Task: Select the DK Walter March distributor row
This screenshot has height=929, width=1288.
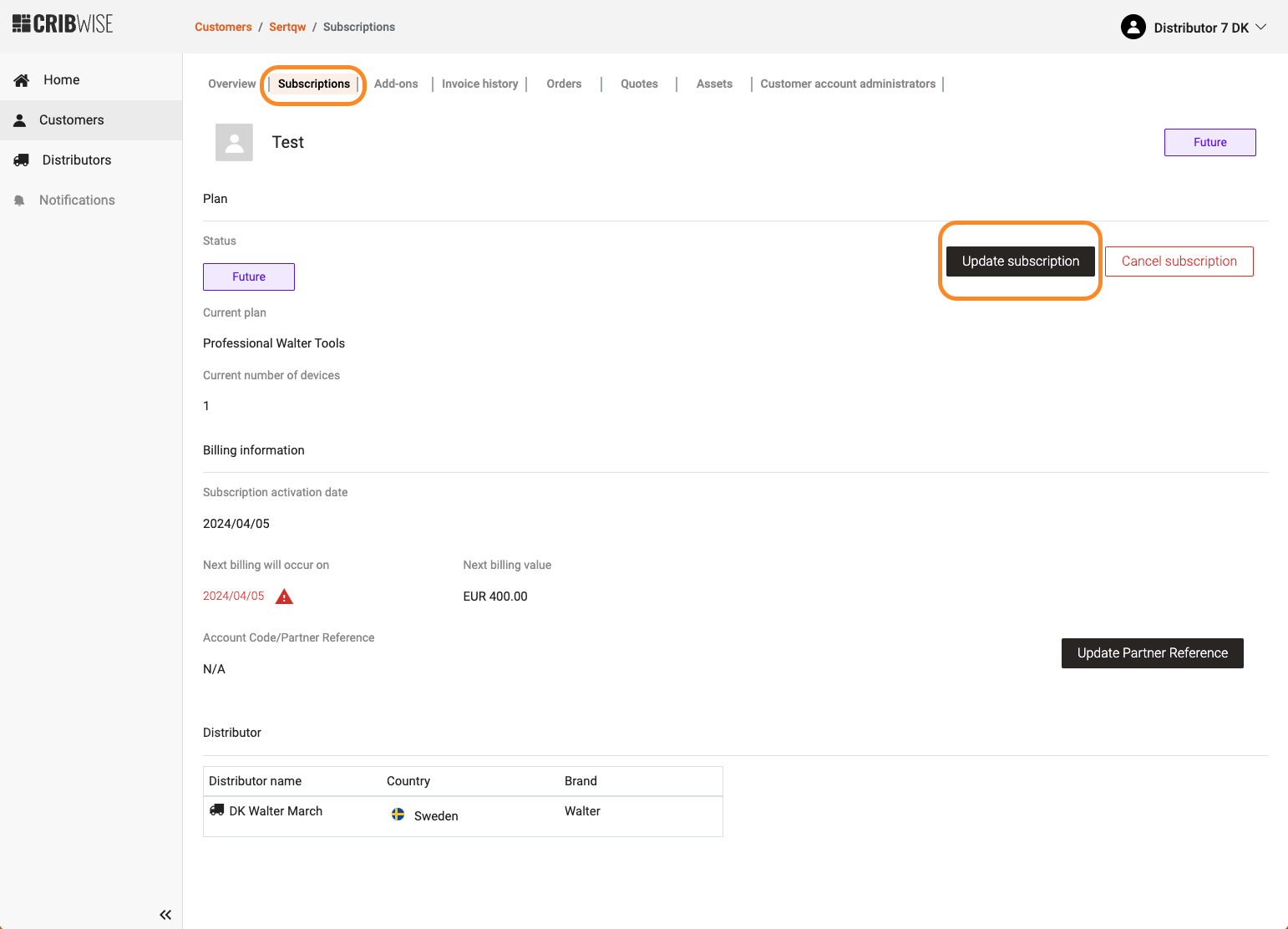Action: coord(276,811)
